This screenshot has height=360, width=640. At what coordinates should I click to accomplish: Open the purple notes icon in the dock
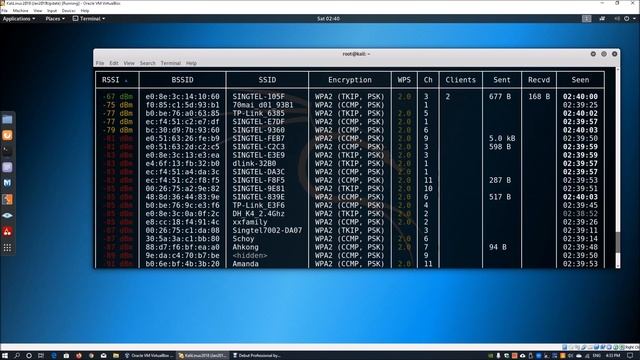(x=7, y=167)
